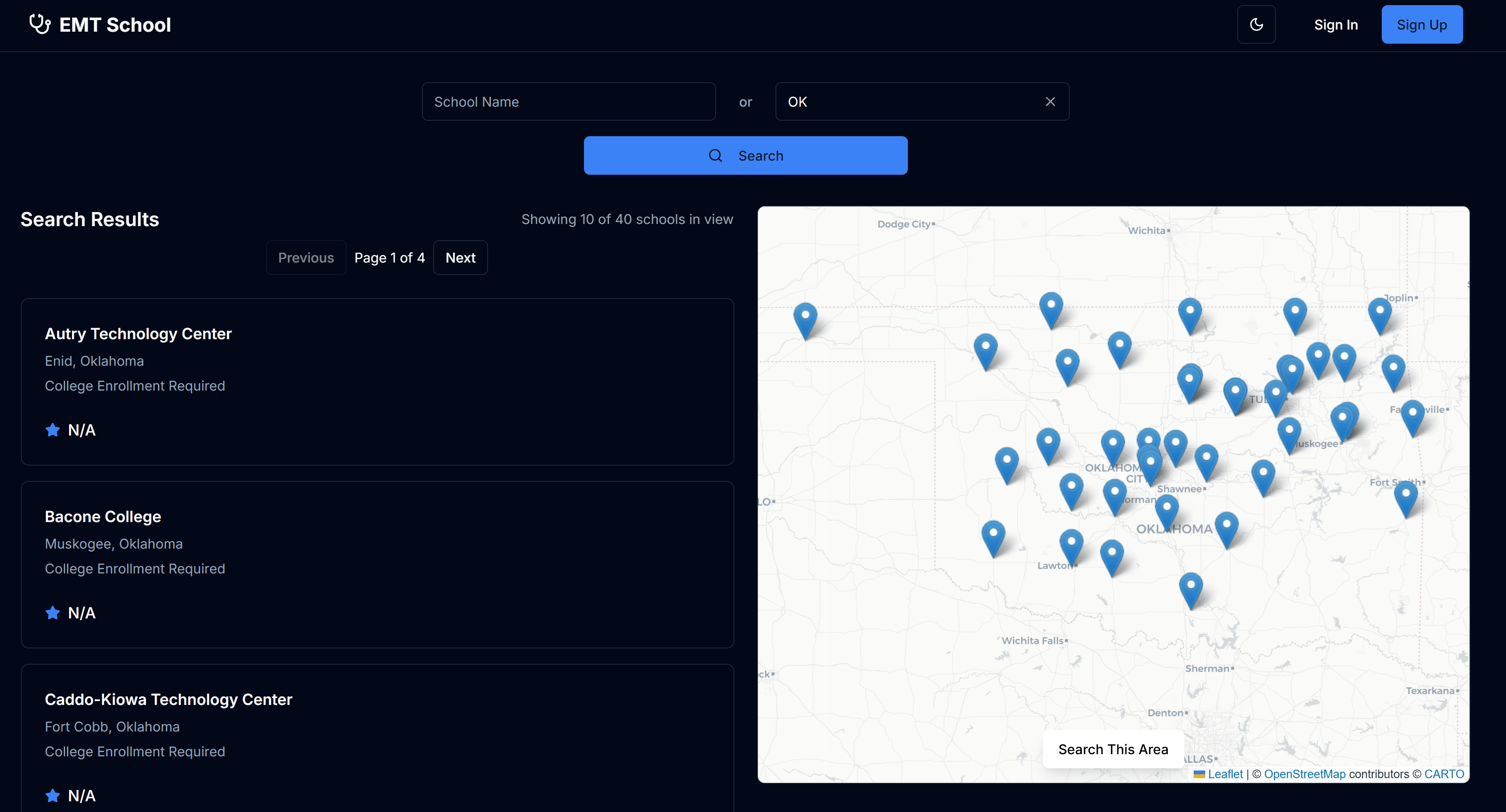The height and width of the screenshot is (812, 1506).
Task: Click the Previous pagination button
Action: pyautogui.click(x=306, y=257)
